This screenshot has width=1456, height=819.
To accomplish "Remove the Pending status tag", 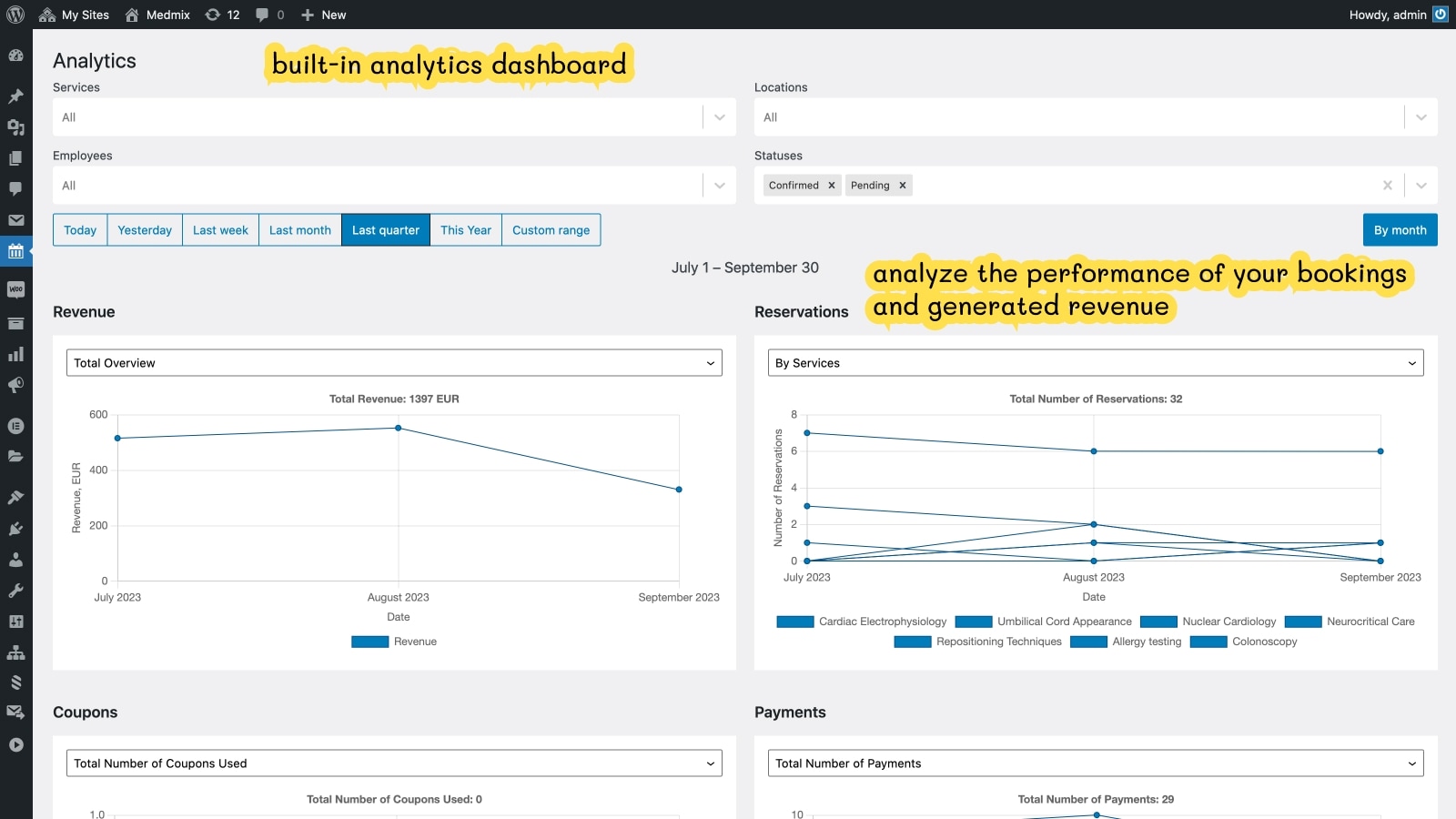I will point(903,186).
